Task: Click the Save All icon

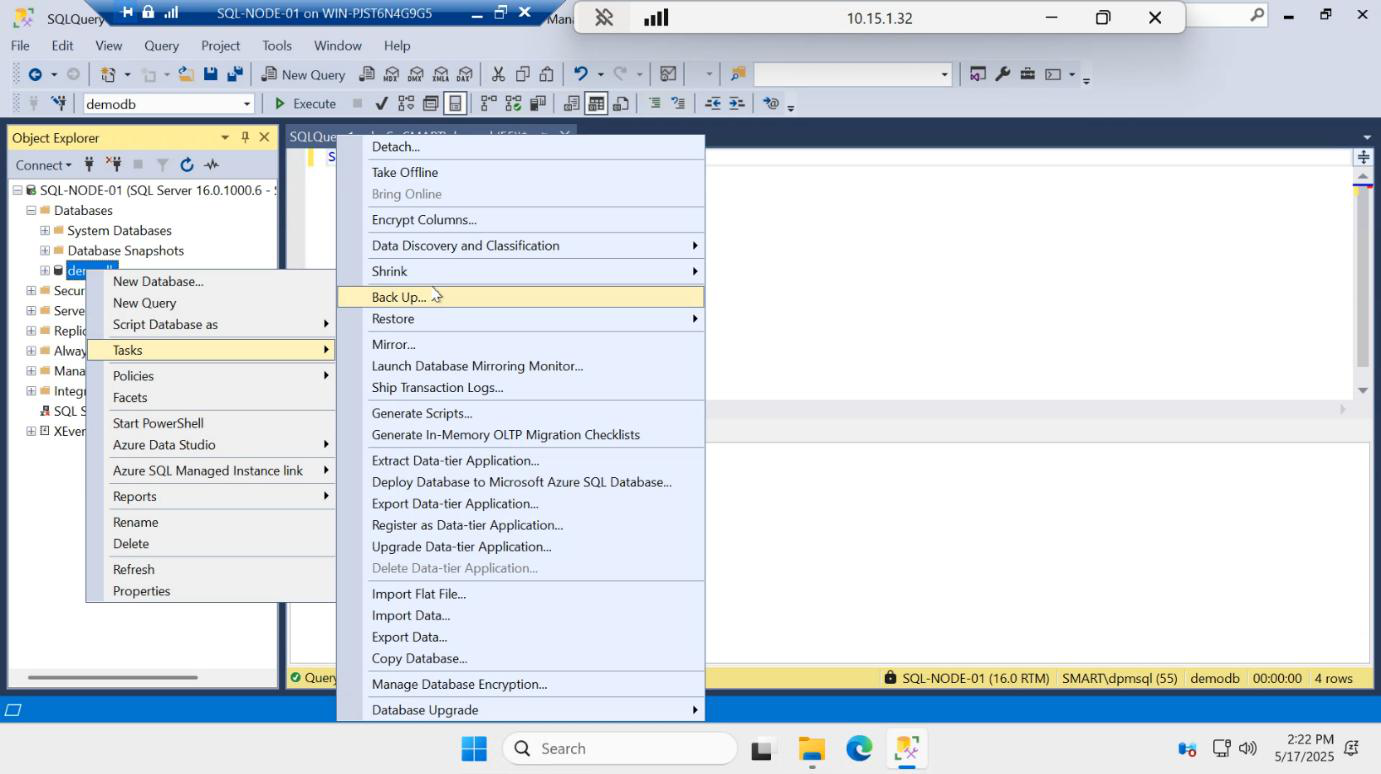Action: tap(235, 74)
